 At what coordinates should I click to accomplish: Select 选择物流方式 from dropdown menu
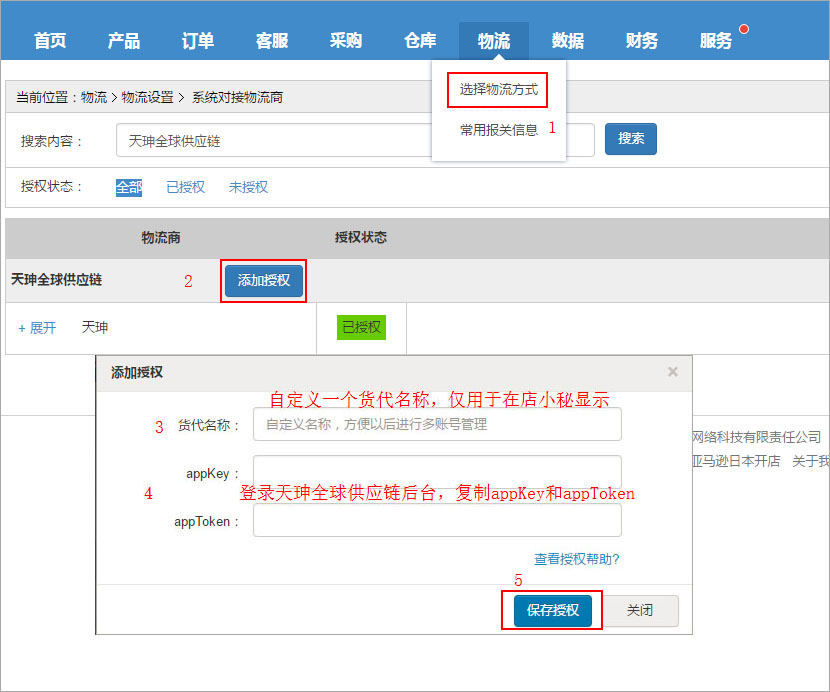pos(499,89)
